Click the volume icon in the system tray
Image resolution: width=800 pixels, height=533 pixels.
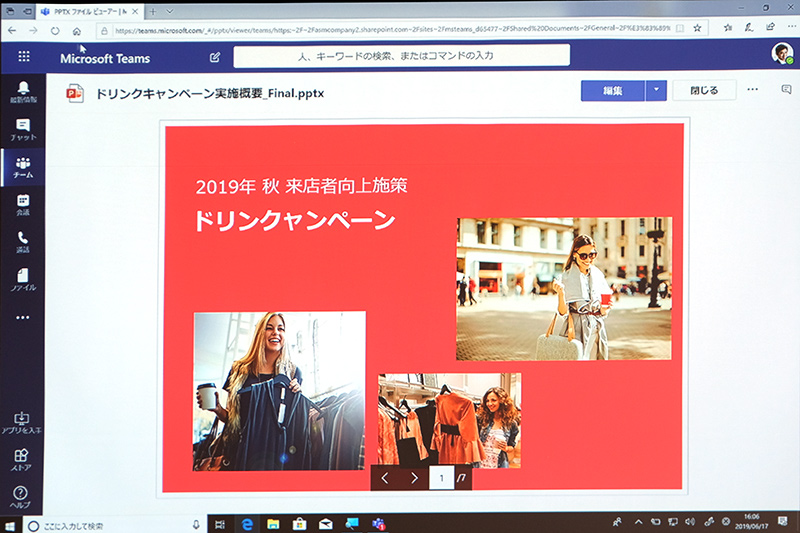click(690, 521)
